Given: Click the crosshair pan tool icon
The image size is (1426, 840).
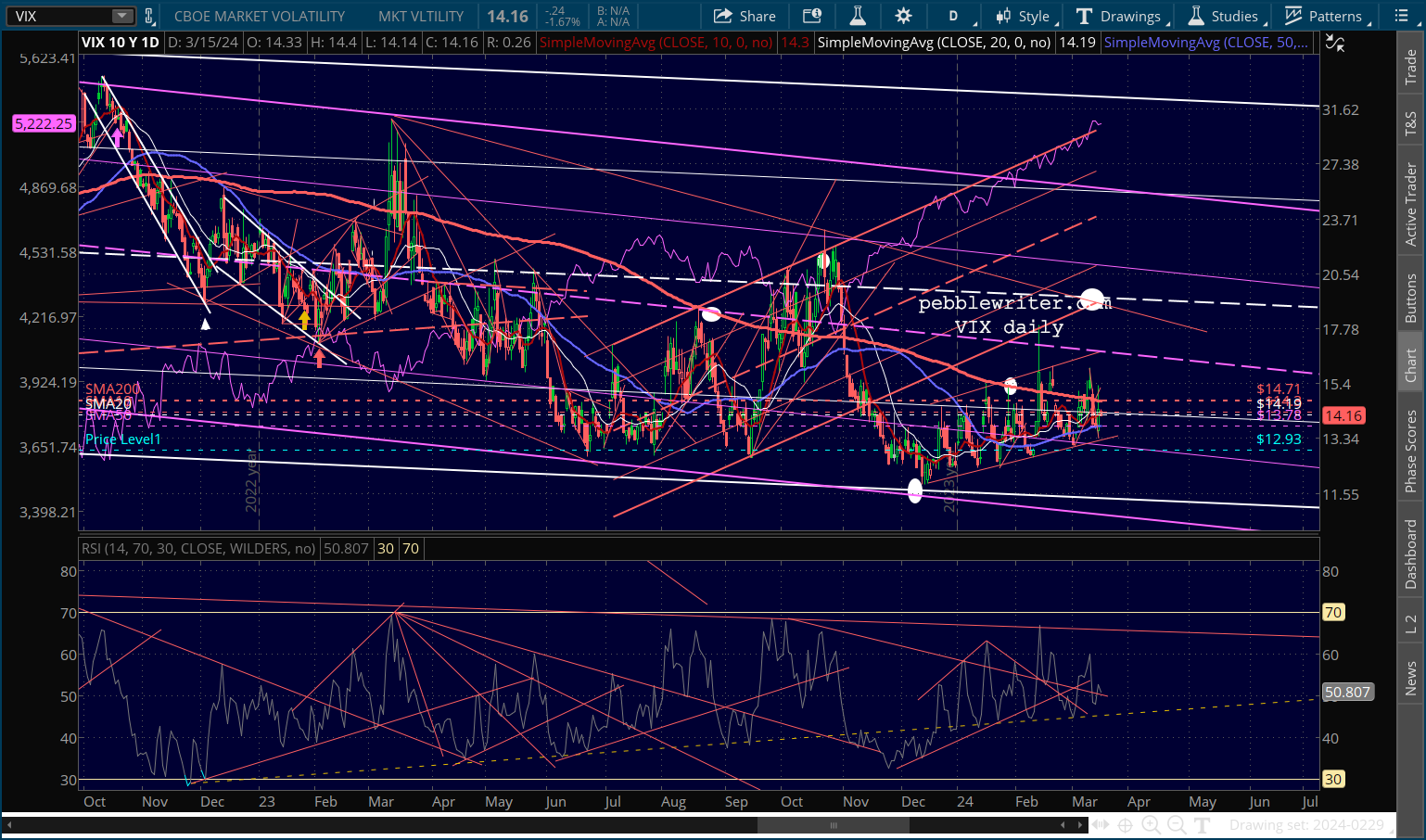Looking at the screenshot, I should [1125, 824].
